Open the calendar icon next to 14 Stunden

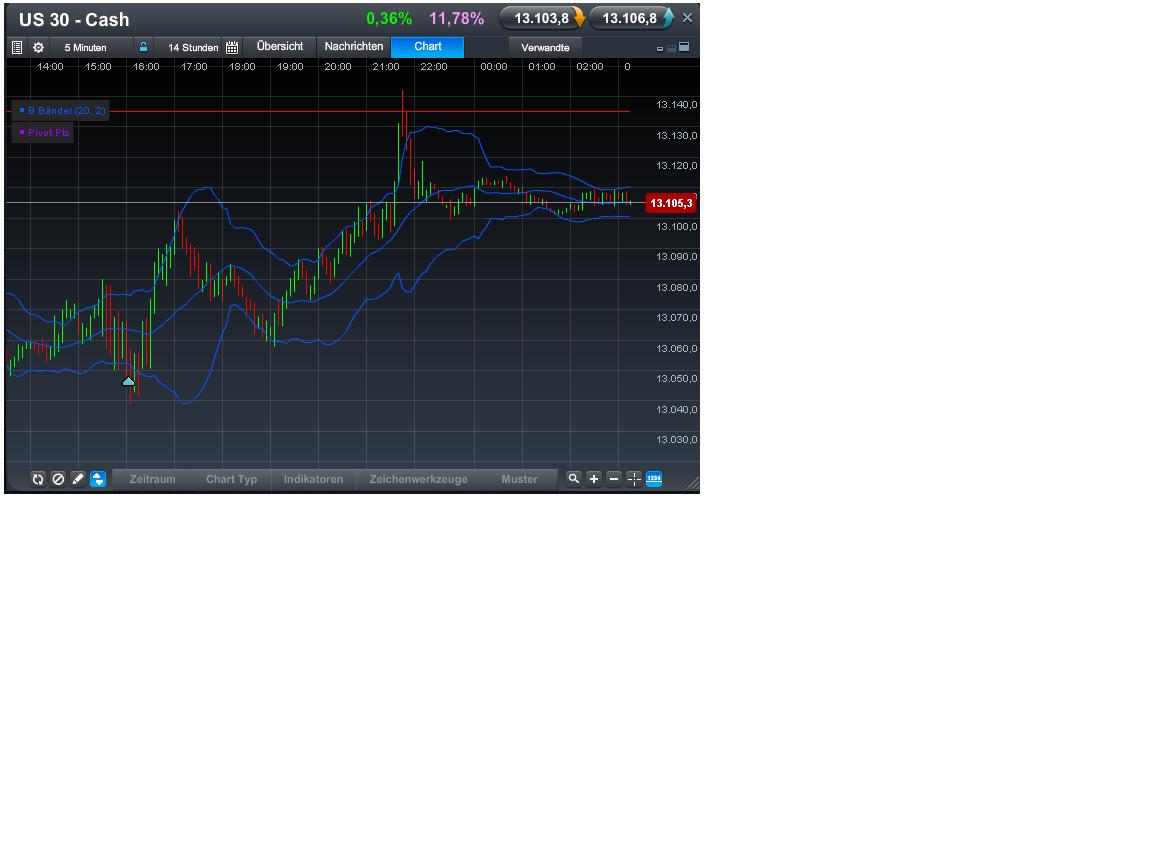pos(231,47)
